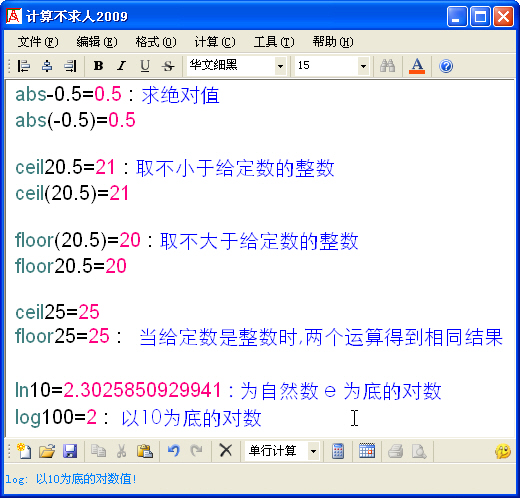The width and height of the screenshot is (520, 498).
Task: Center-align text using toolbar icon
Action: [47, 66]
